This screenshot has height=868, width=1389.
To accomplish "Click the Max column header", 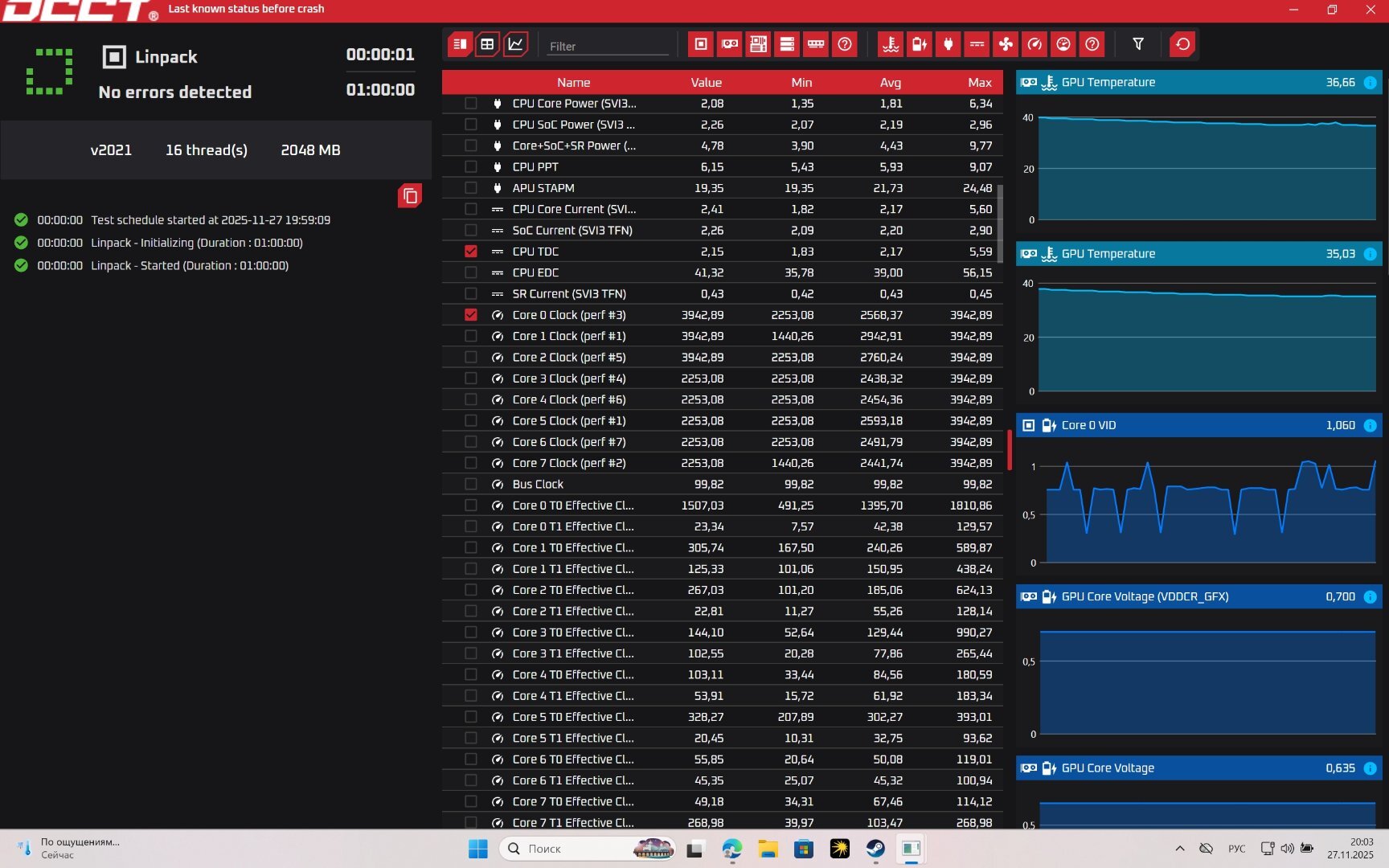I will click(979, 82).
